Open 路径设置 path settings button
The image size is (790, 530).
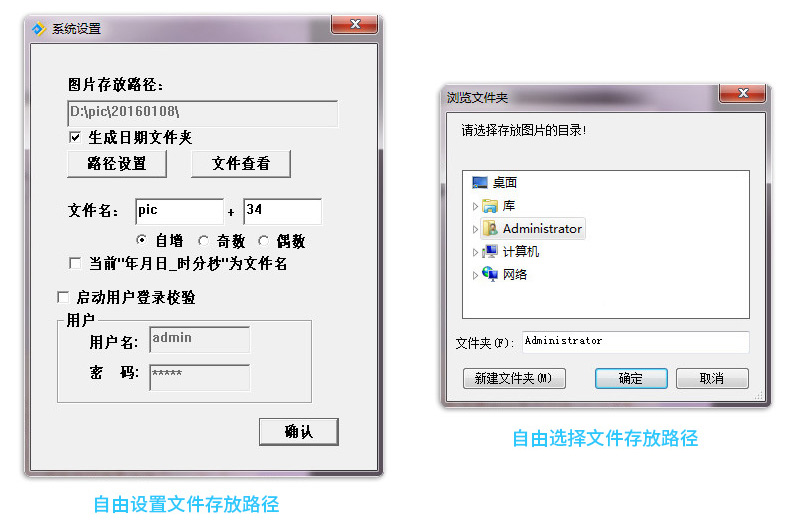point(117,164)
